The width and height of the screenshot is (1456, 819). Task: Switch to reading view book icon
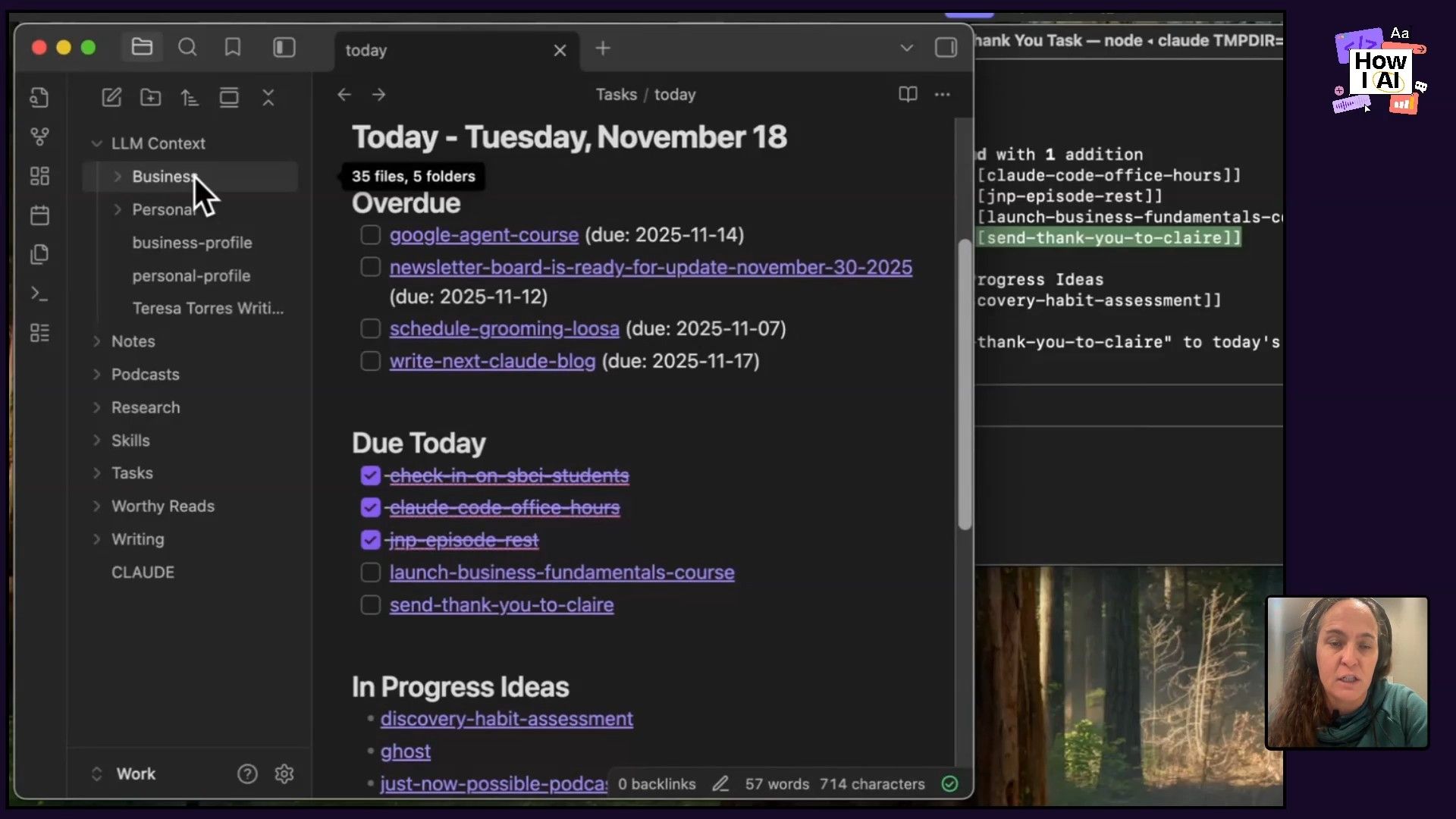[908, 94]
